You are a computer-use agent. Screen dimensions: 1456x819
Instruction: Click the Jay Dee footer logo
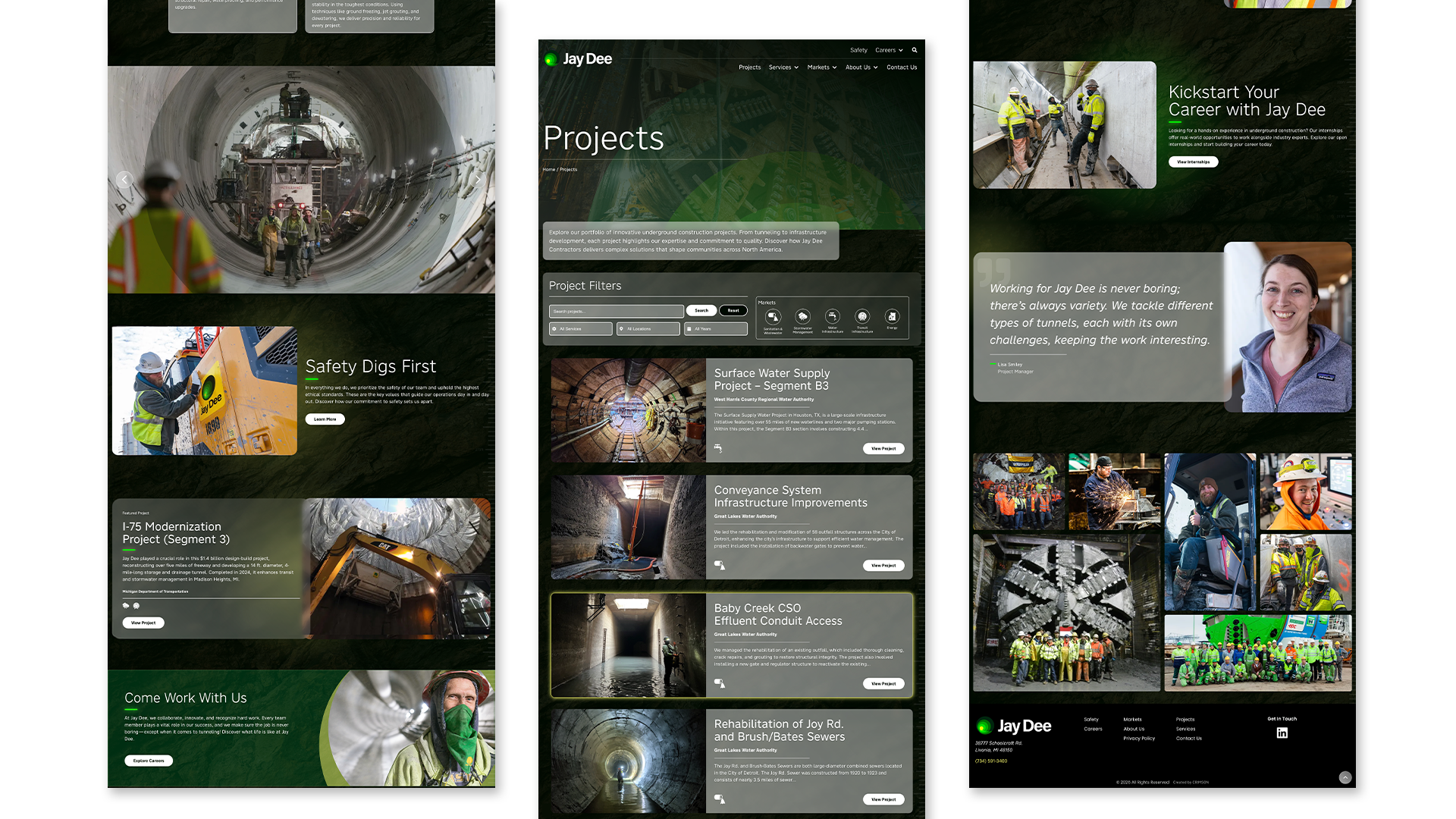point(1014,726)
